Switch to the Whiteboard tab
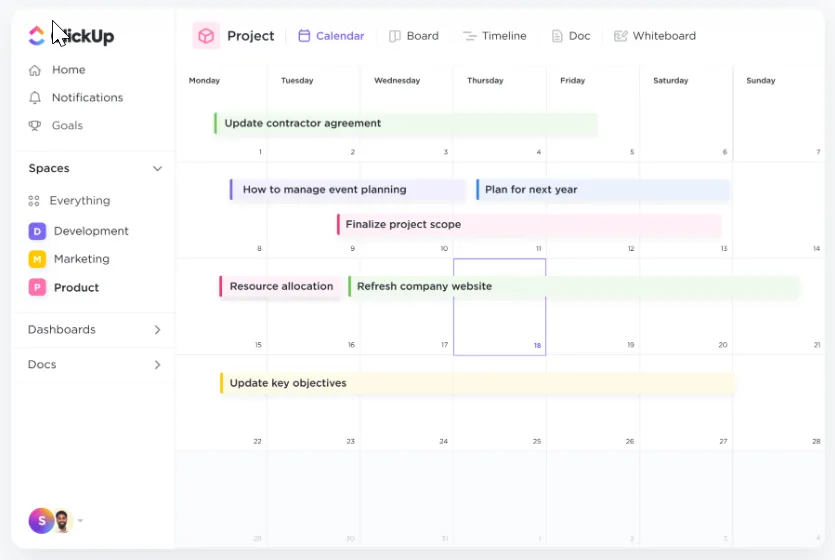835x560 pixels. pyautogui.click(x=655, y=36)
